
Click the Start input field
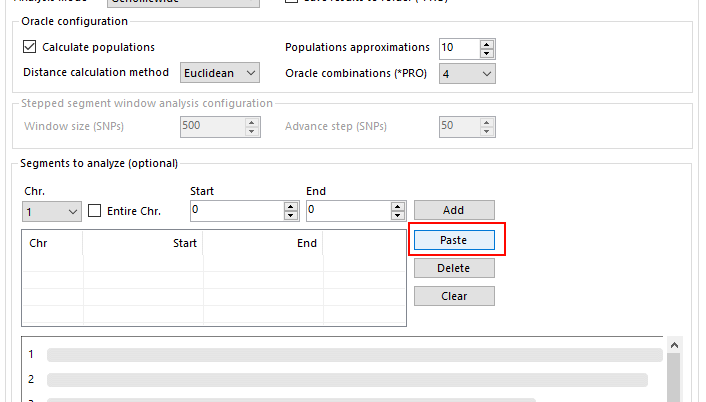pos(236,211)
